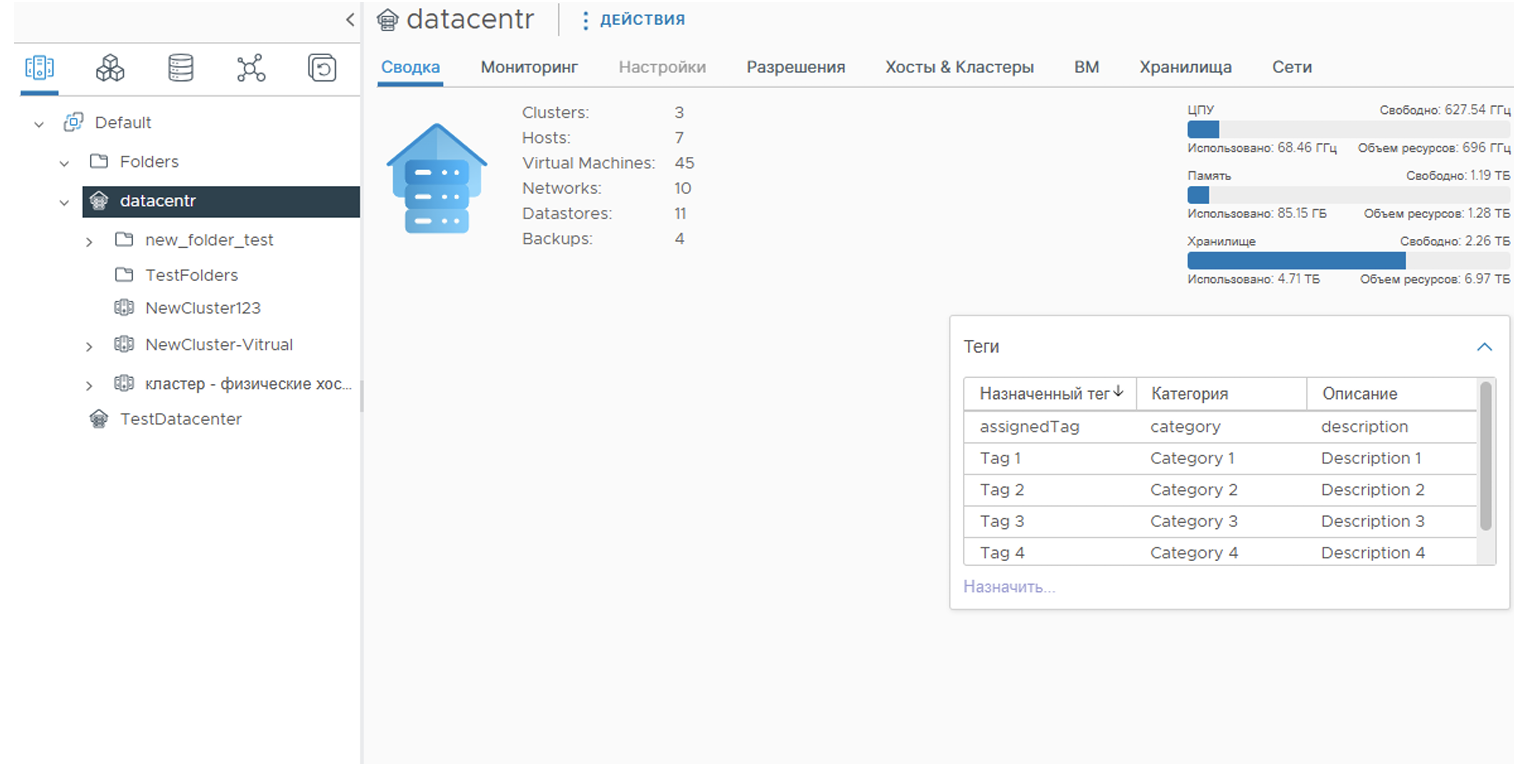The height and width of the screenshot is (764, 1528).
Task: Open the Хосты & Кластеры tab
Action: coord(959,67)
